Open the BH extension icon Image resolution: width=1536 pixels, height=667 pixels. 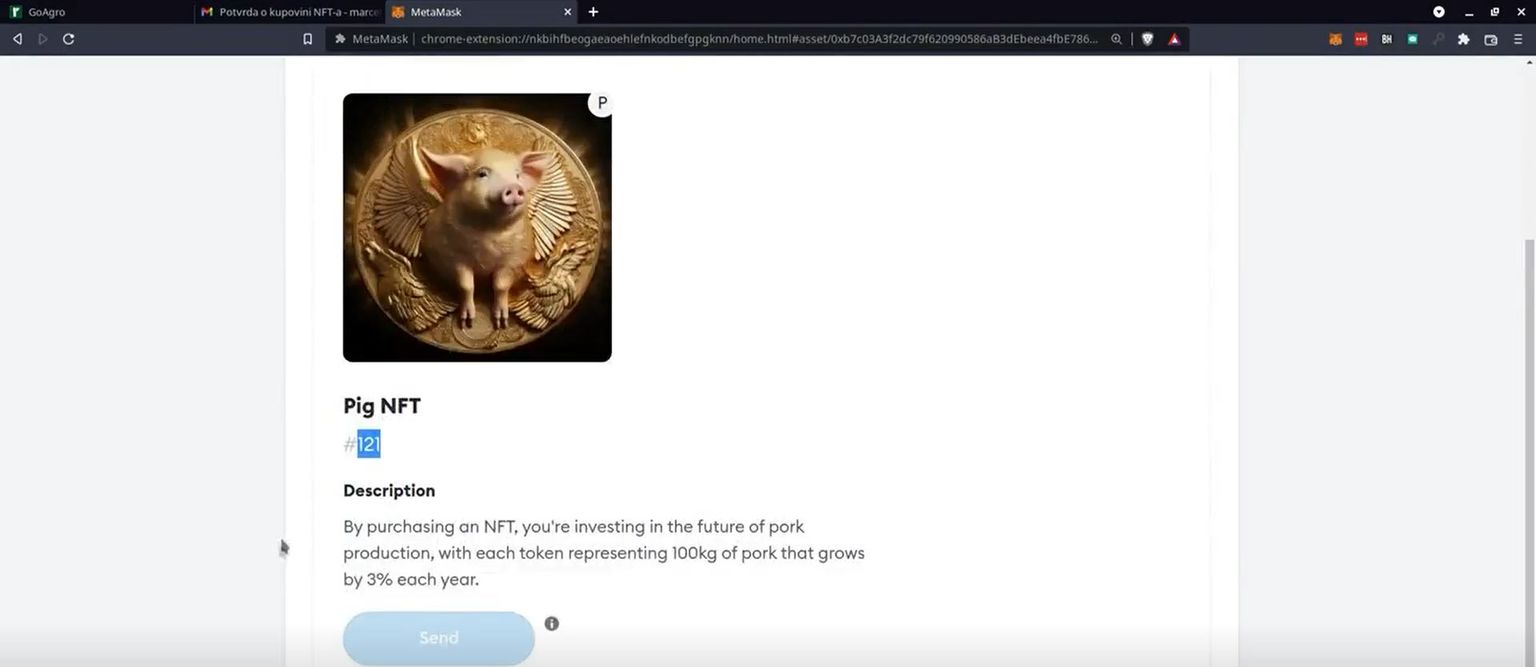(x=1387, y=39)
